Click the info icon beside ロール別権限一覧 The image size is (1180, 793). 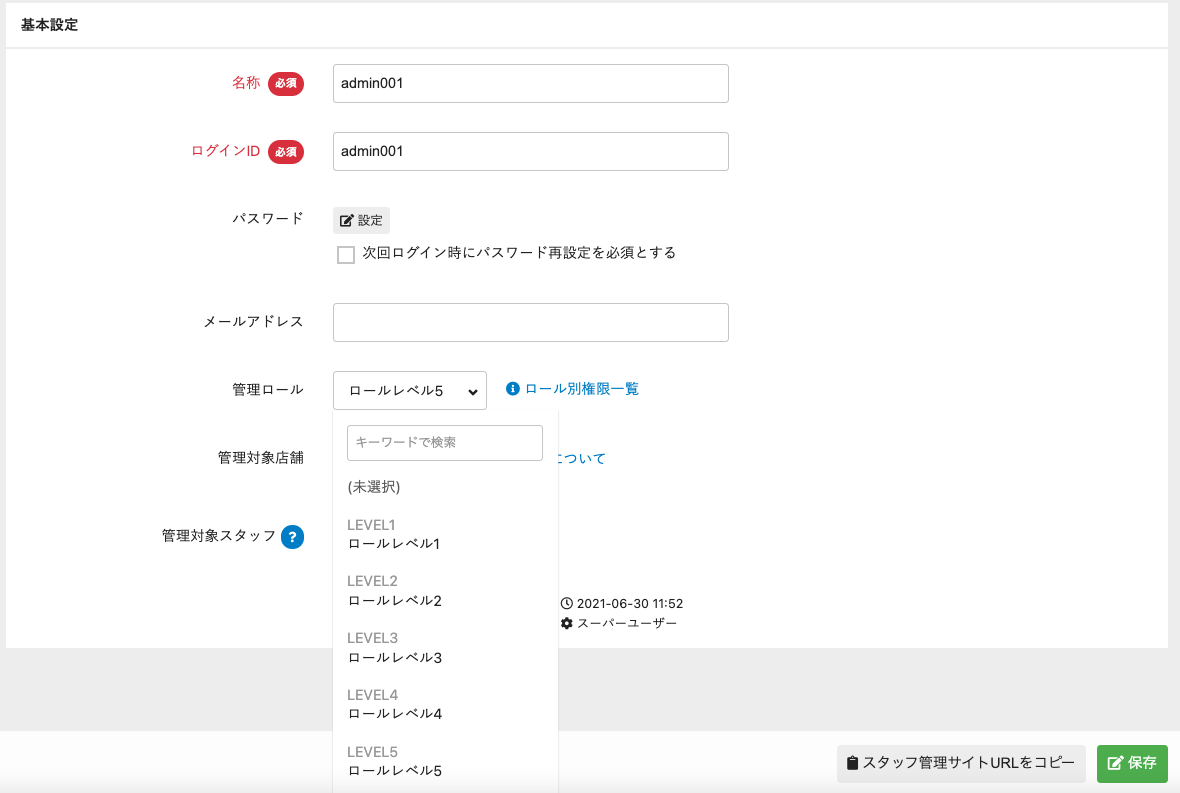(x=513, y=389)
